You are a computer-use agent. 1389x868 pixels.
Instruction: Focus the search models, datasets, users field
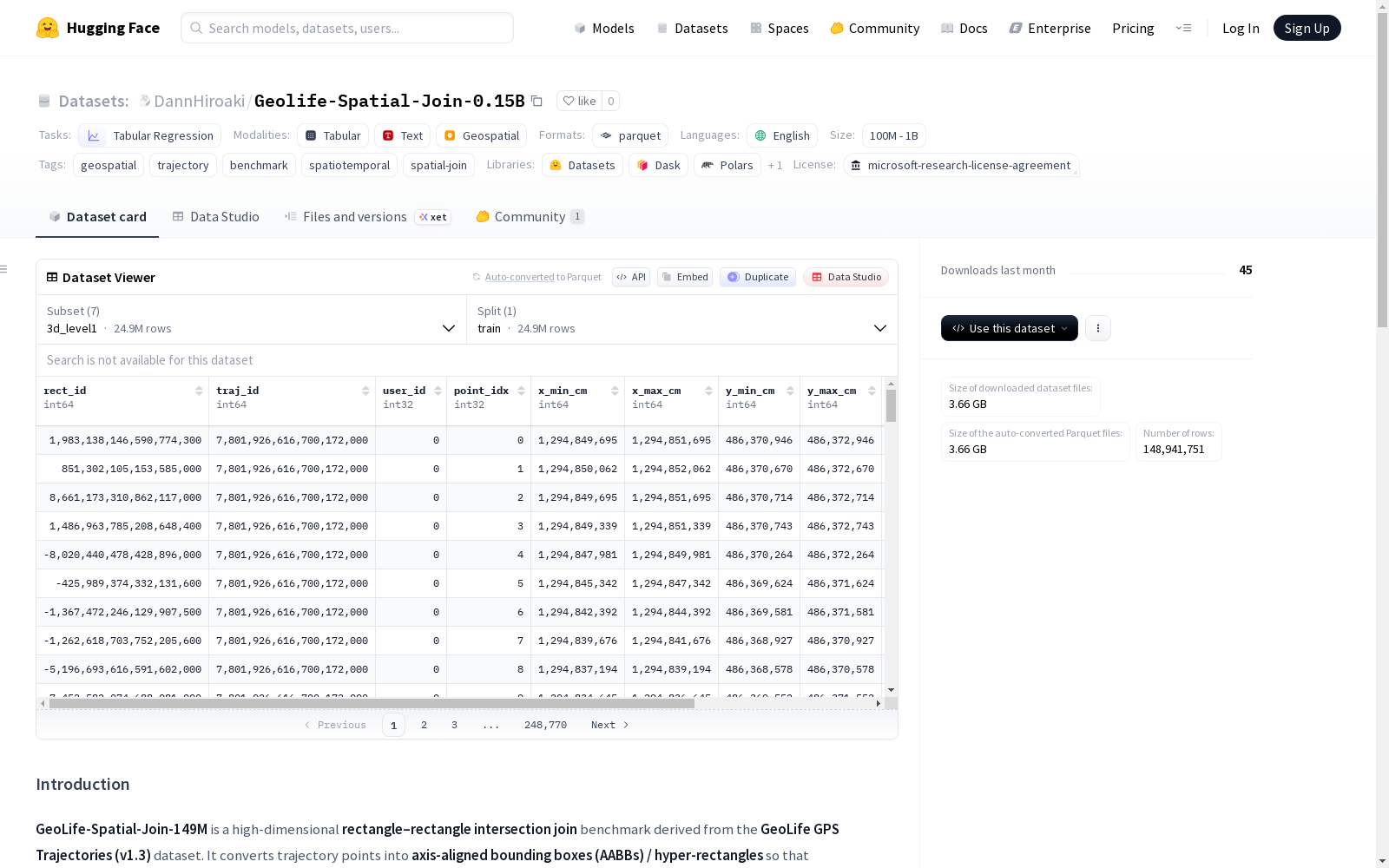pyautogui.click(x=347, y=28)
